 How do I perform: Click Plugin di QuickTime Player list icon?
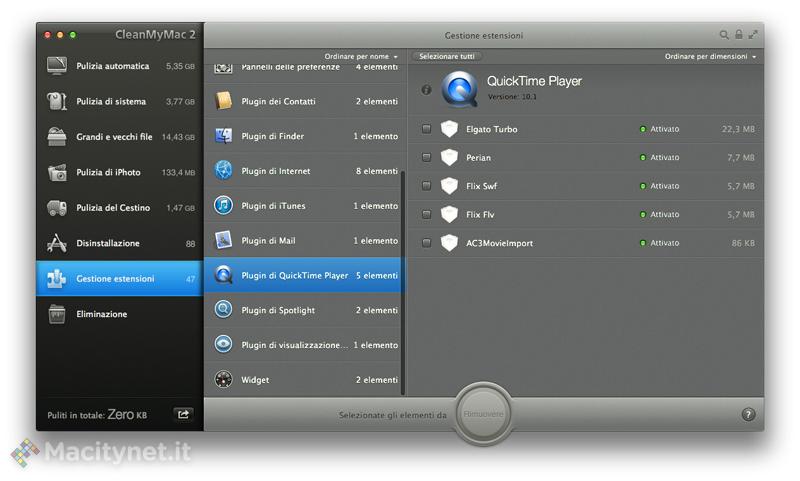pyautogui.click(x=223, y=275)
